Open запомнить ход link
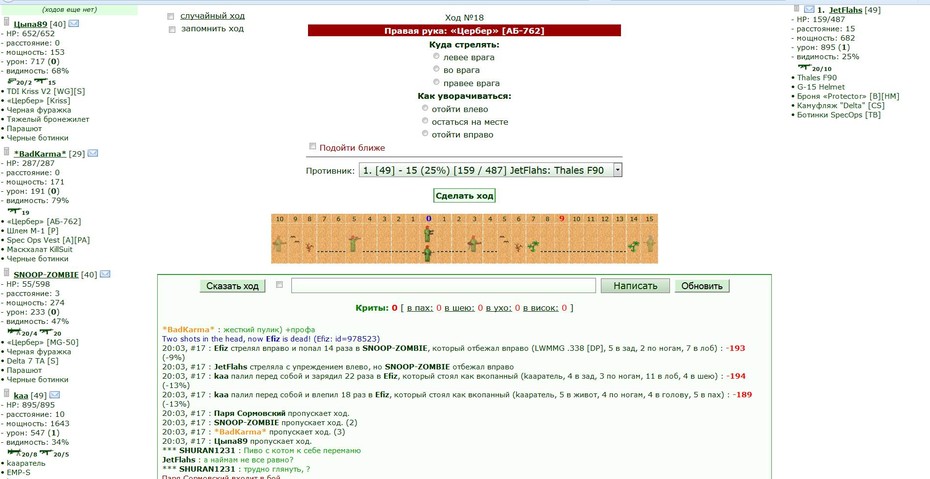Image resolution: width=930 pixels, height=479 pixels. (x=212, y=28)
